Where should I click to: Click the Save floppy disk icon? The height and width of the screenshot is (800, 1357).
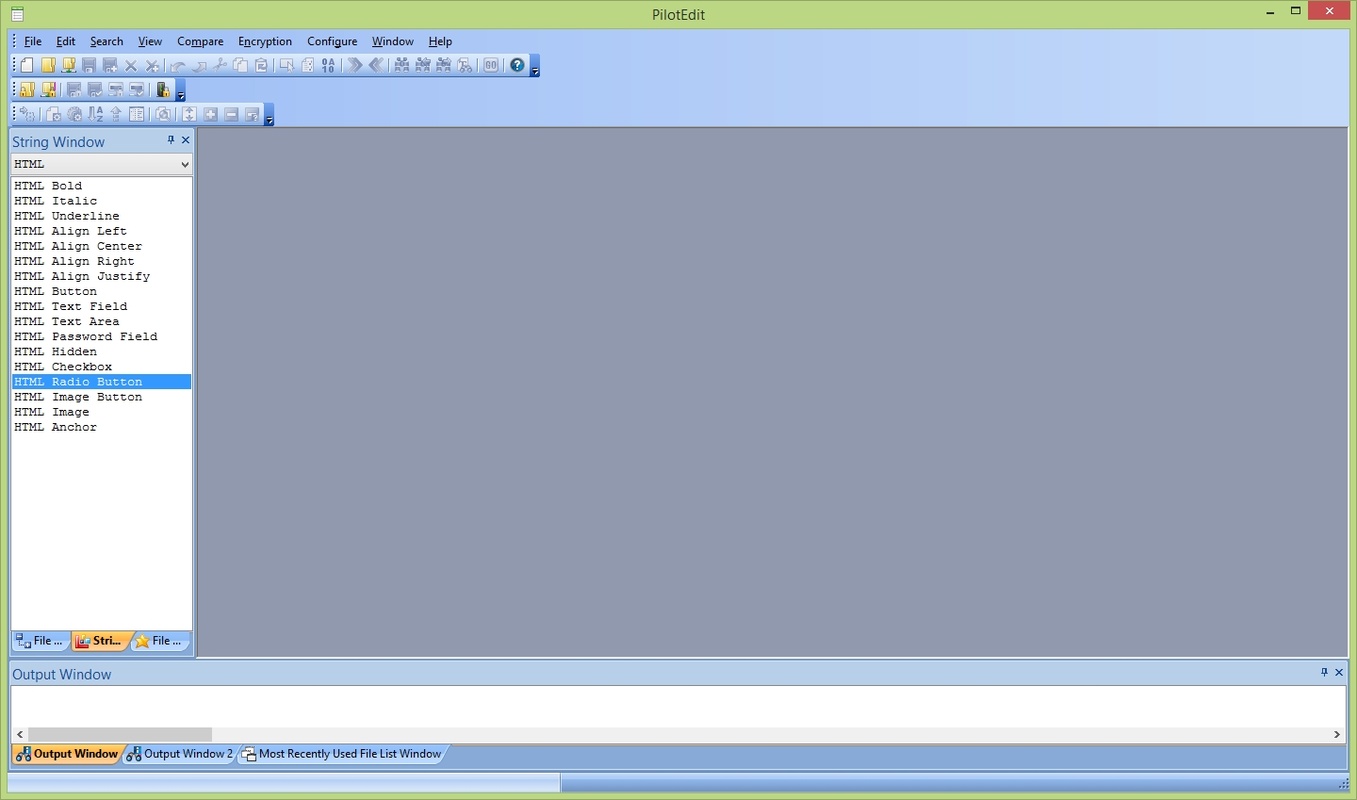[89, 65]
